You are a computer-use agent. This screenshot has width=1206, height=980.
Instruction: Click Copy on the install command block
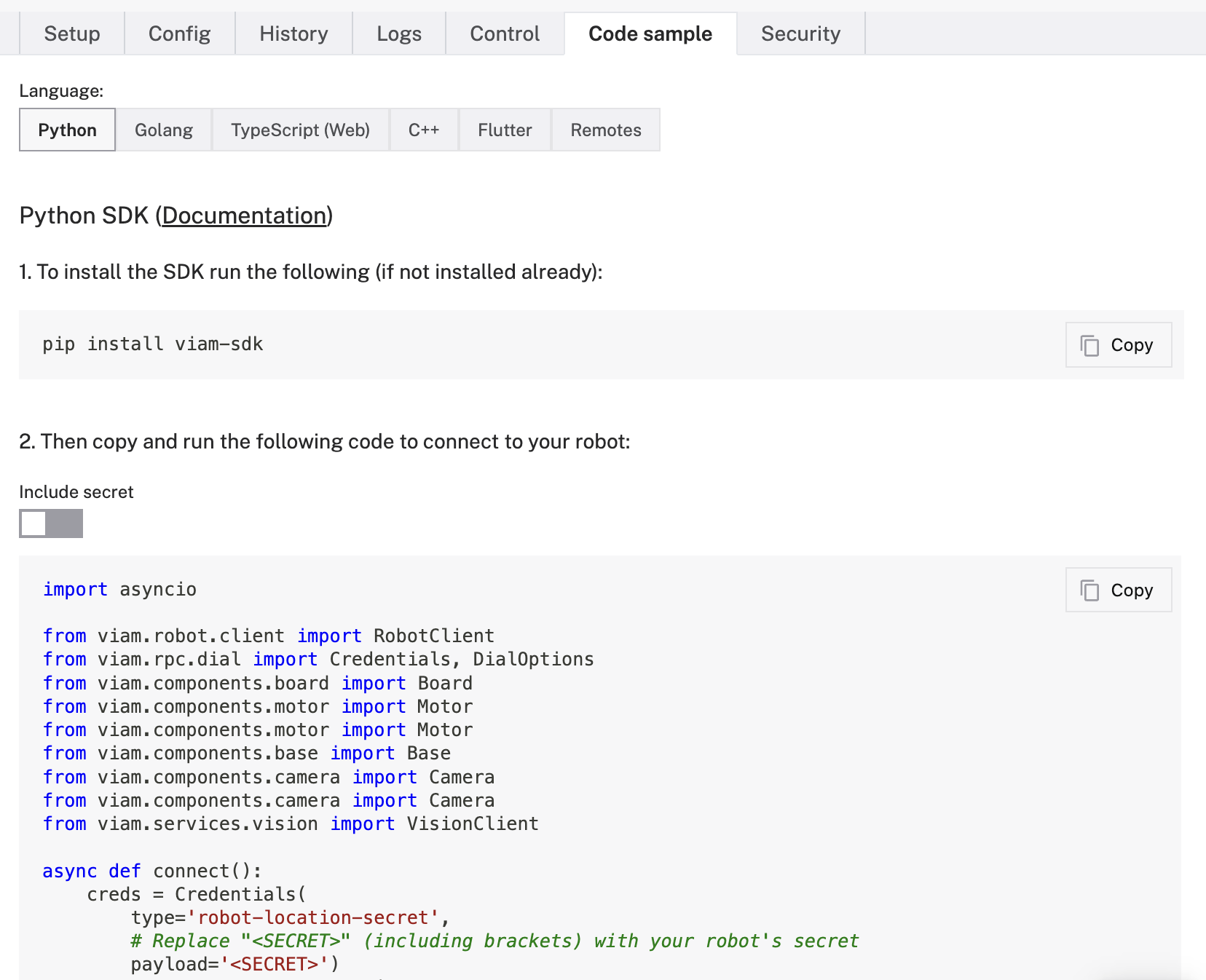pyautogui.click(x=1118, y=345)
